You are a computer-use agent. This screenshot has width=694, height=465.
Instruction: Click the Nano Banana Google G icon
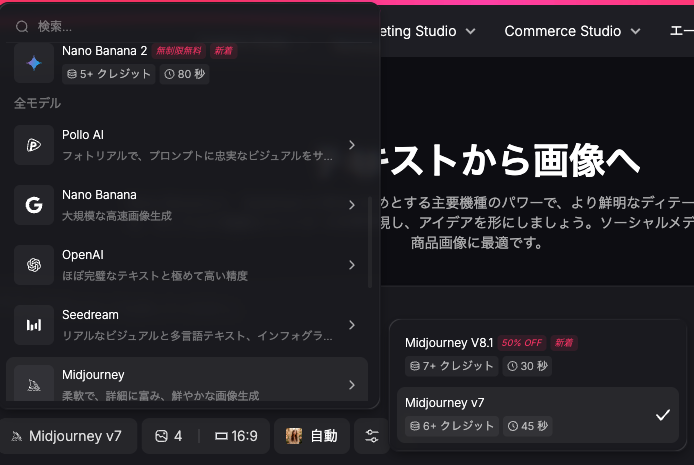pyautogui.click(x=34, y=205)
